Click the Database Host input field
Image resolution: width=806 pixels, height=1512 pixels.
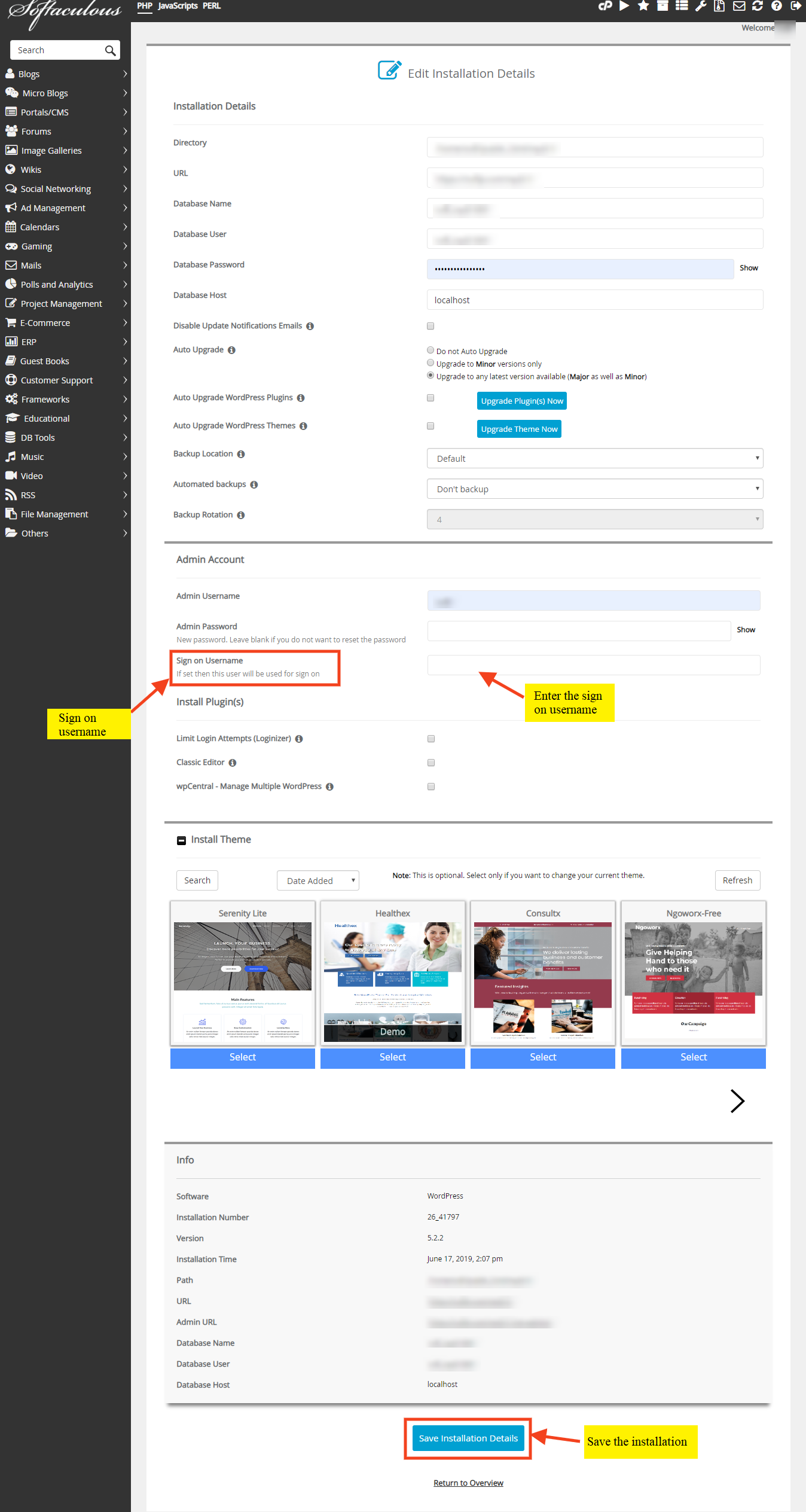pos(595,300)
